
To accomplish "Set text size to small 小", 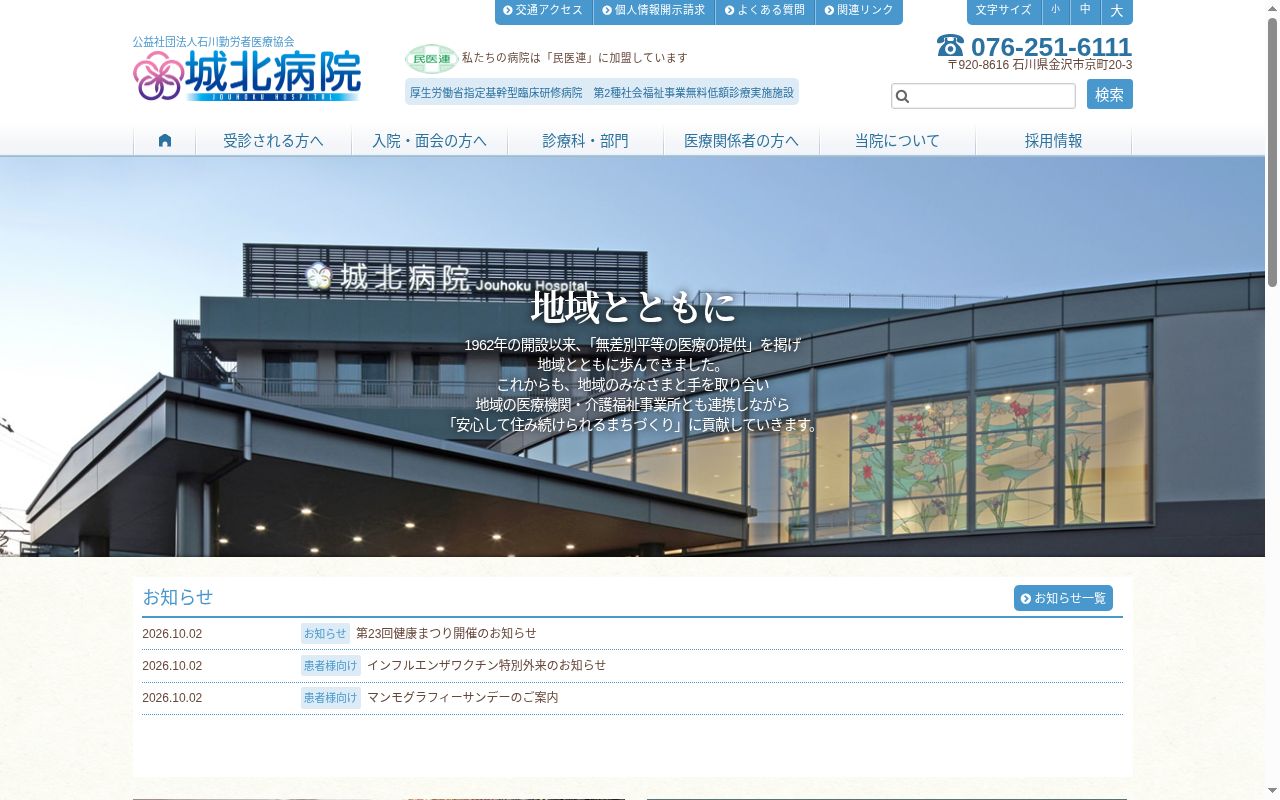I will click(x=1055, y=10).
